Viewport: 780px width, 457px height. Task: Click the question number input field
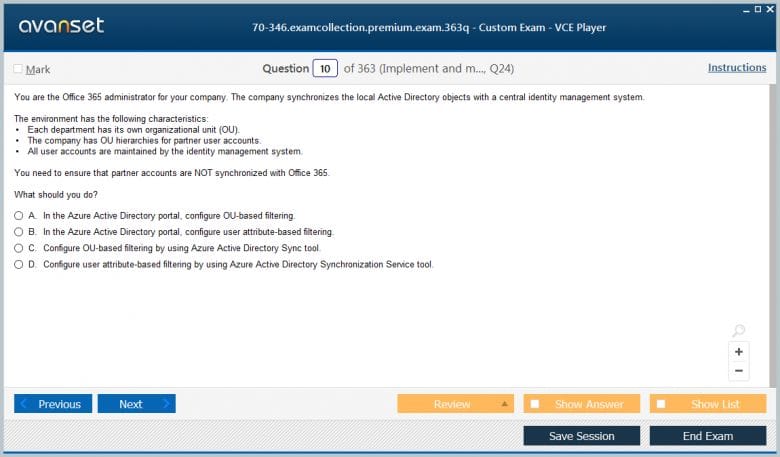tap(325, 69)
